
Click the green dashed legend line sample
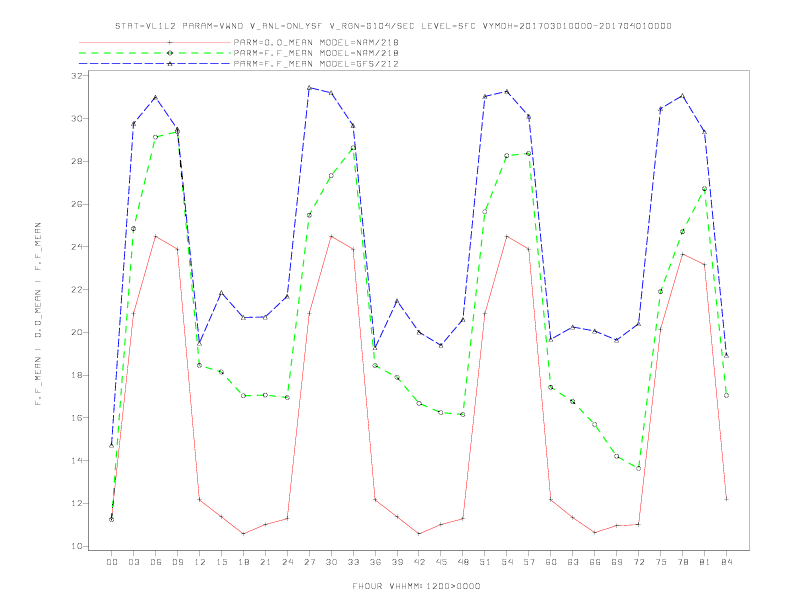(155, 53)
